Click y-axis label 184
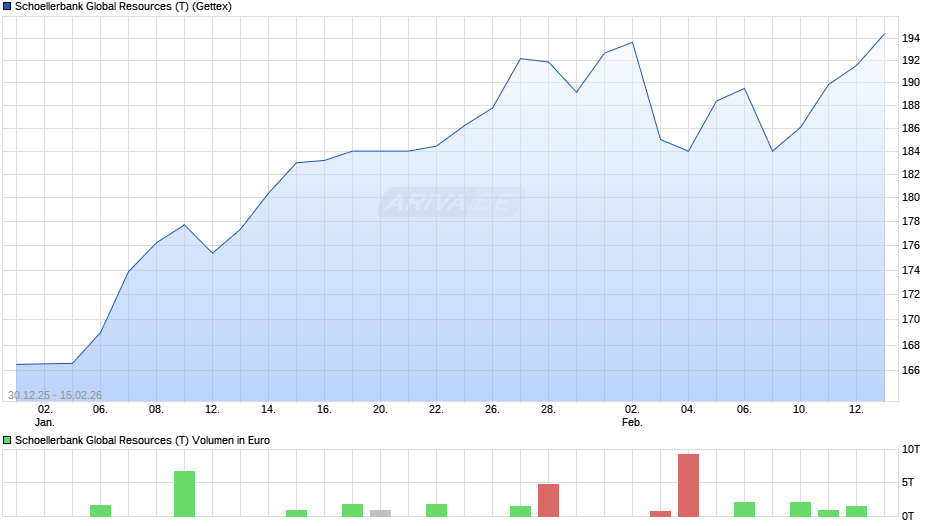Viewport: 940px width, 526px height. [x=911, y=152]
